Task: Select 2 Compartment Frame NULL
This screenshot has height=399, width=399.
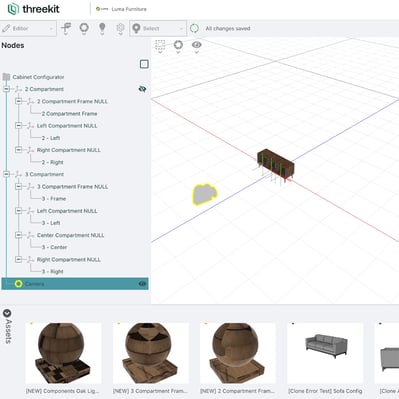Action: pos(72,101)
